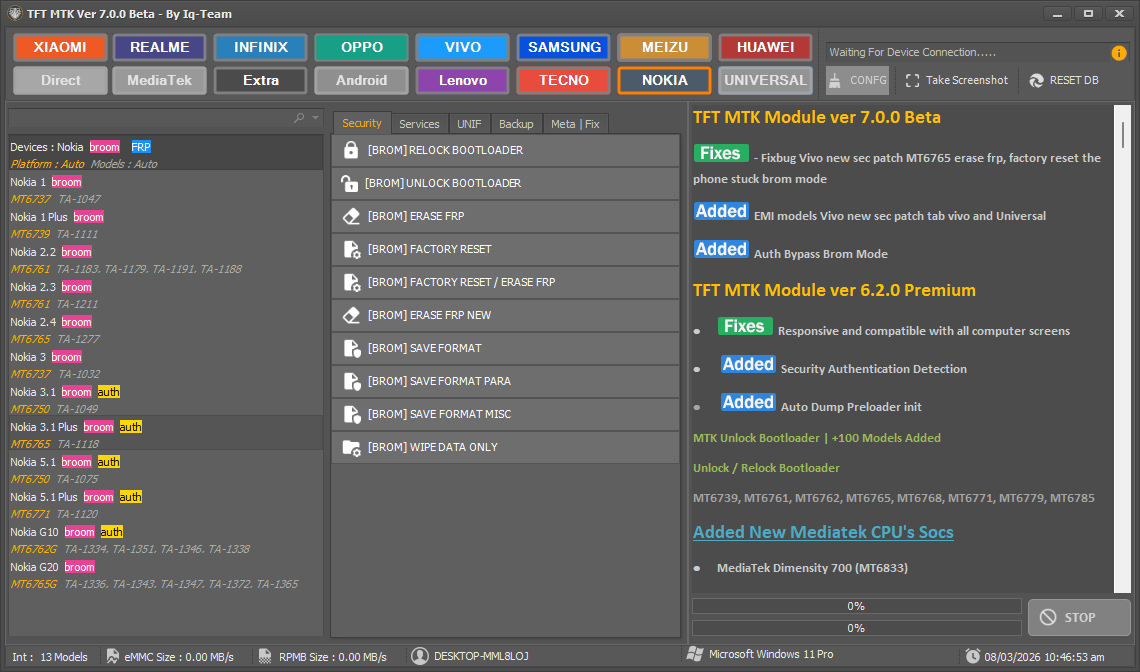Click the eraser icon on ERASE FRP

coord(350,216)
